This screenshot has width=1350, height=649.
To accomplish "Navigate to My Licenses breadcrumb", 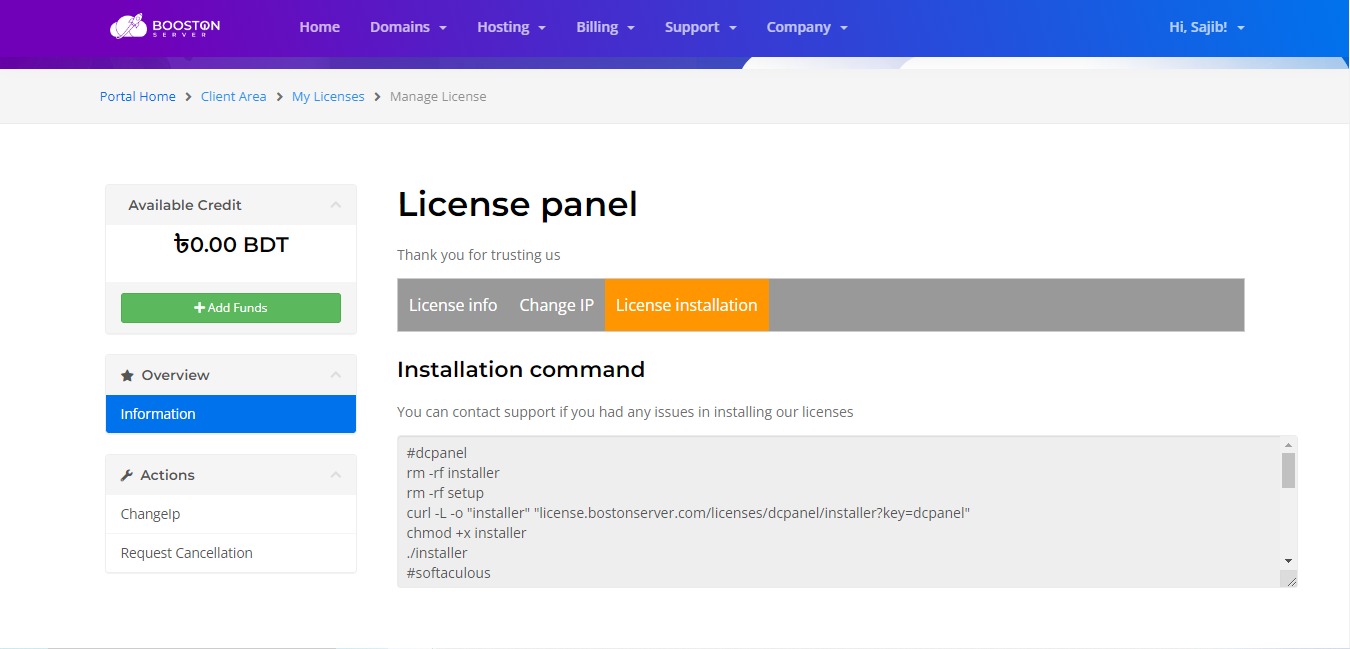I will [x=328, y=97].
